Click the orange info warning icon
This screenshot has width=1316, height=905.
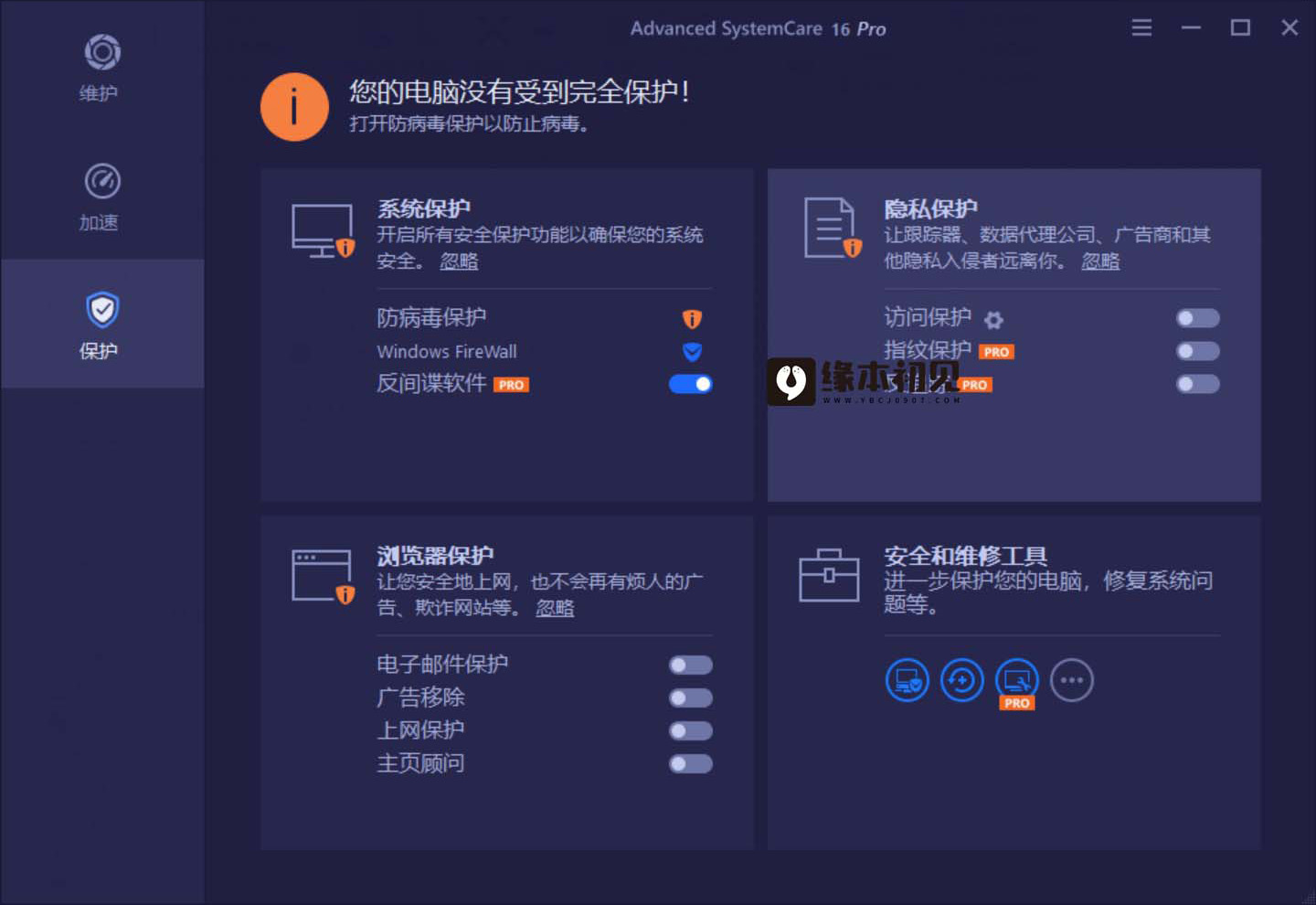click(294, 107)
